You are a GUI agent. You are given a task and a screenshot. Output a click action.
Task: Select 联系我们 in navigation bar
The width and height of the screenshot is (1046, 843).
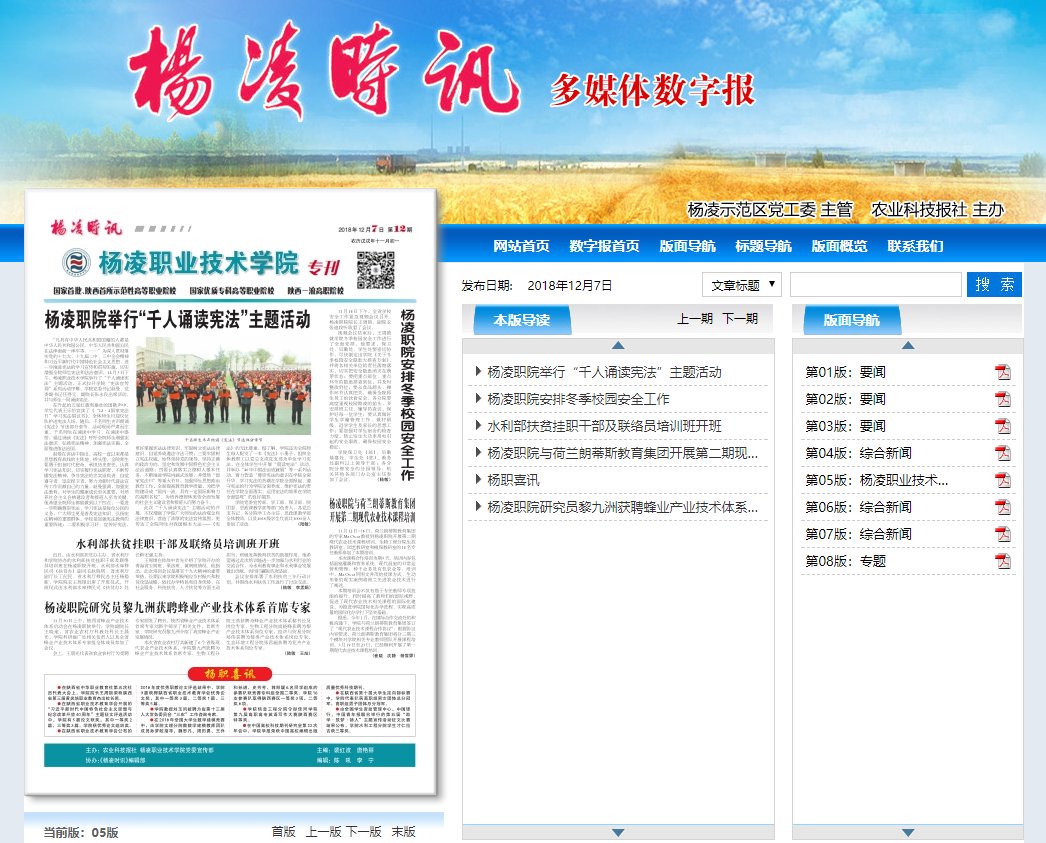pyautogui.click(x=915, y=246)
